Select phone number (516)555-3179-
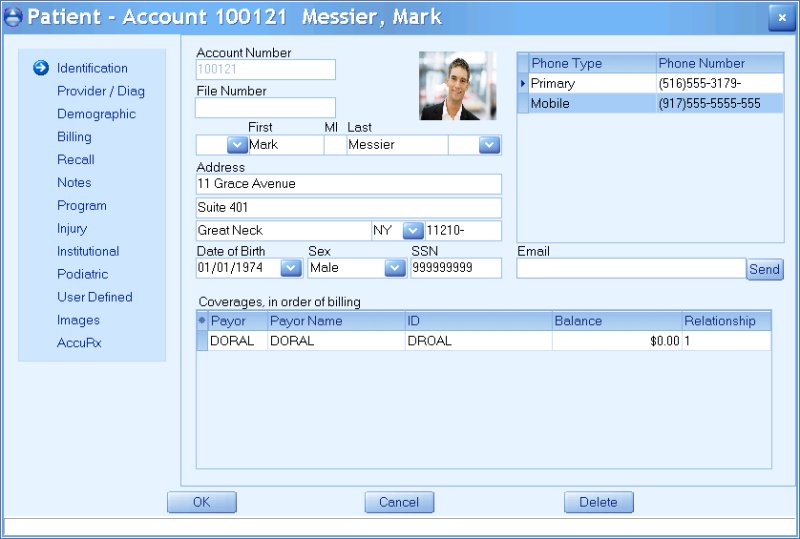 point(720,83)
